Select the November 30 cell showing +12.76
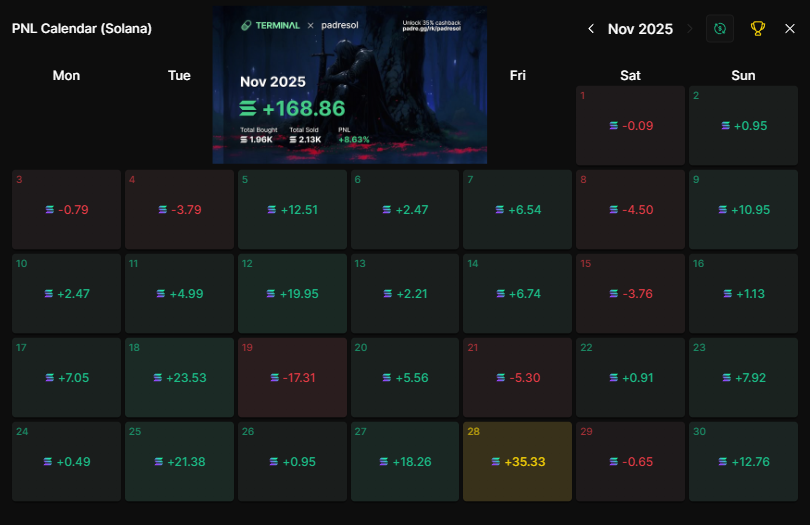 743,461
